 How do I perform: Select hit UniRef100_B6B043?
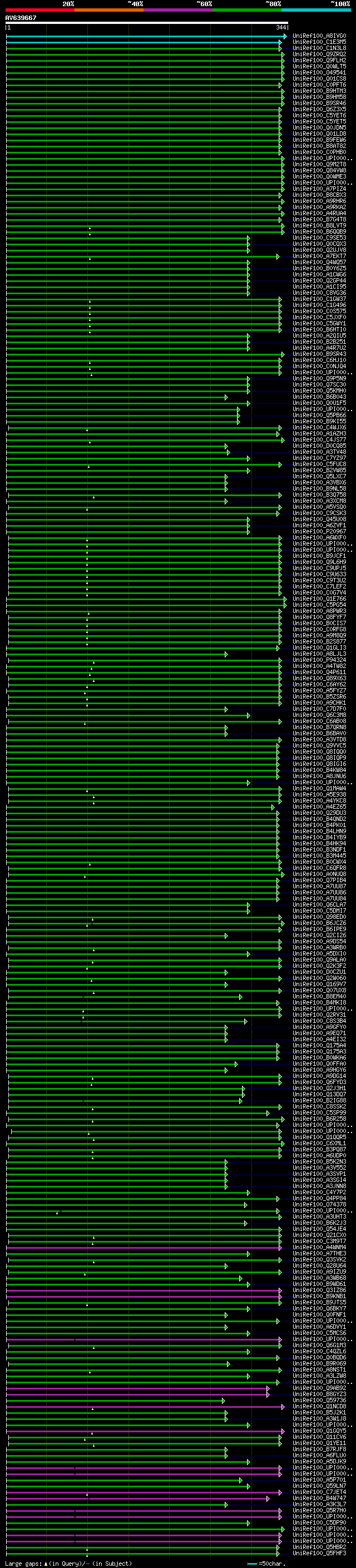click(319, 397)
